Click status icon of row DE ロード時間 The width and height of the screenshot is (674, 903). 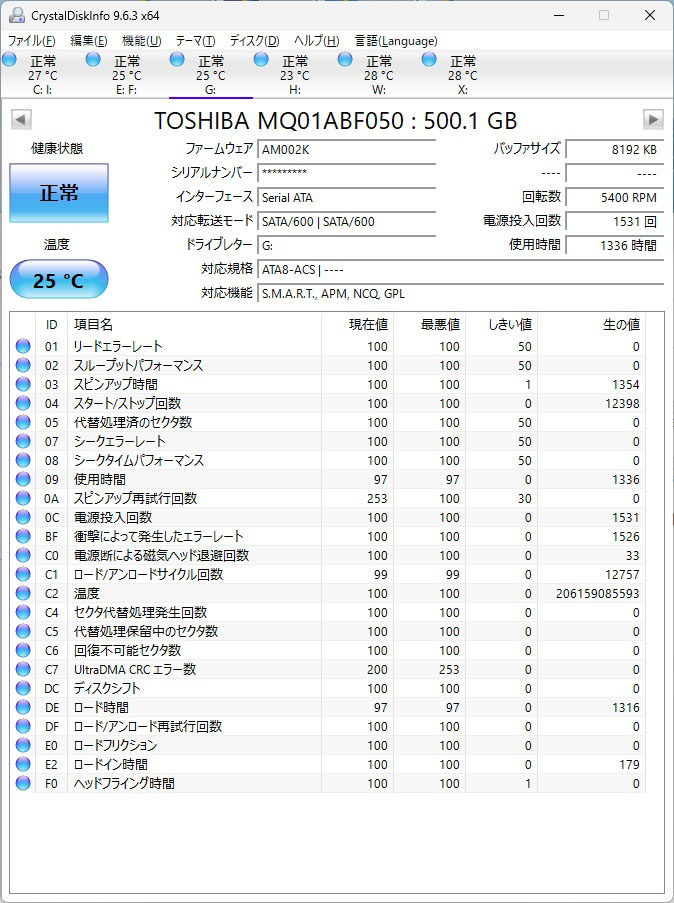click(23, 707)
